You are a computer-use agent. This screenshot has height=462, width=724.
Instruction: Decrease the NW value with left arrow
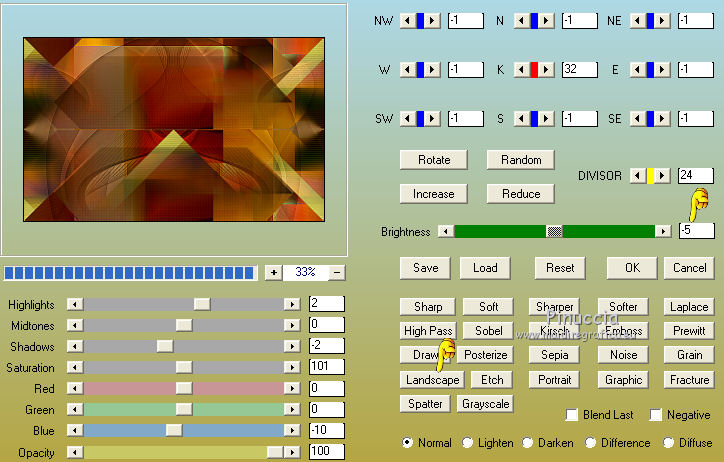click(407, 21)
